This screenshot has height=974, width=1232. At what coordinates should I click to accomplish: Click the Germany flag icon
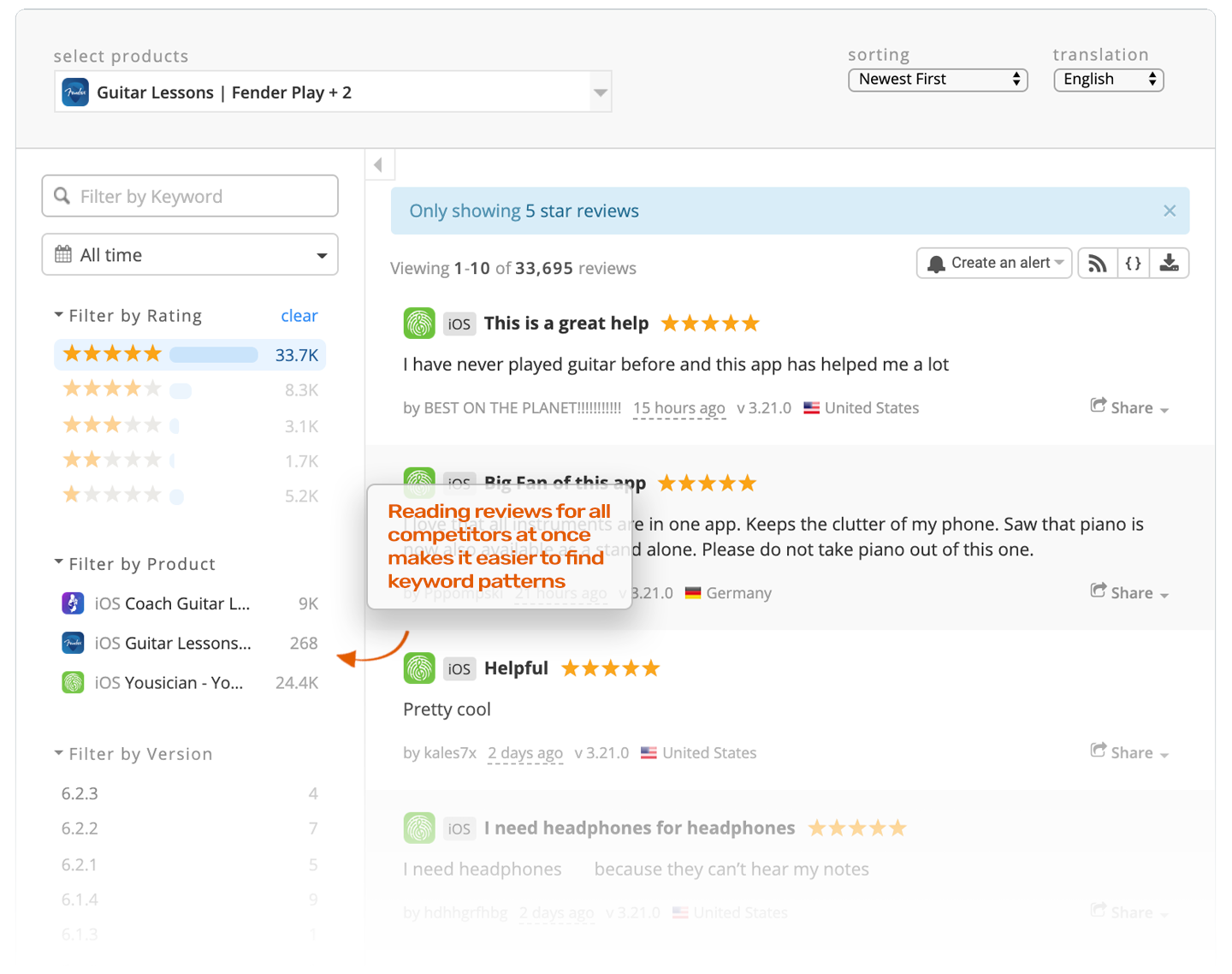pyautogui.click(x=693, y=592)
